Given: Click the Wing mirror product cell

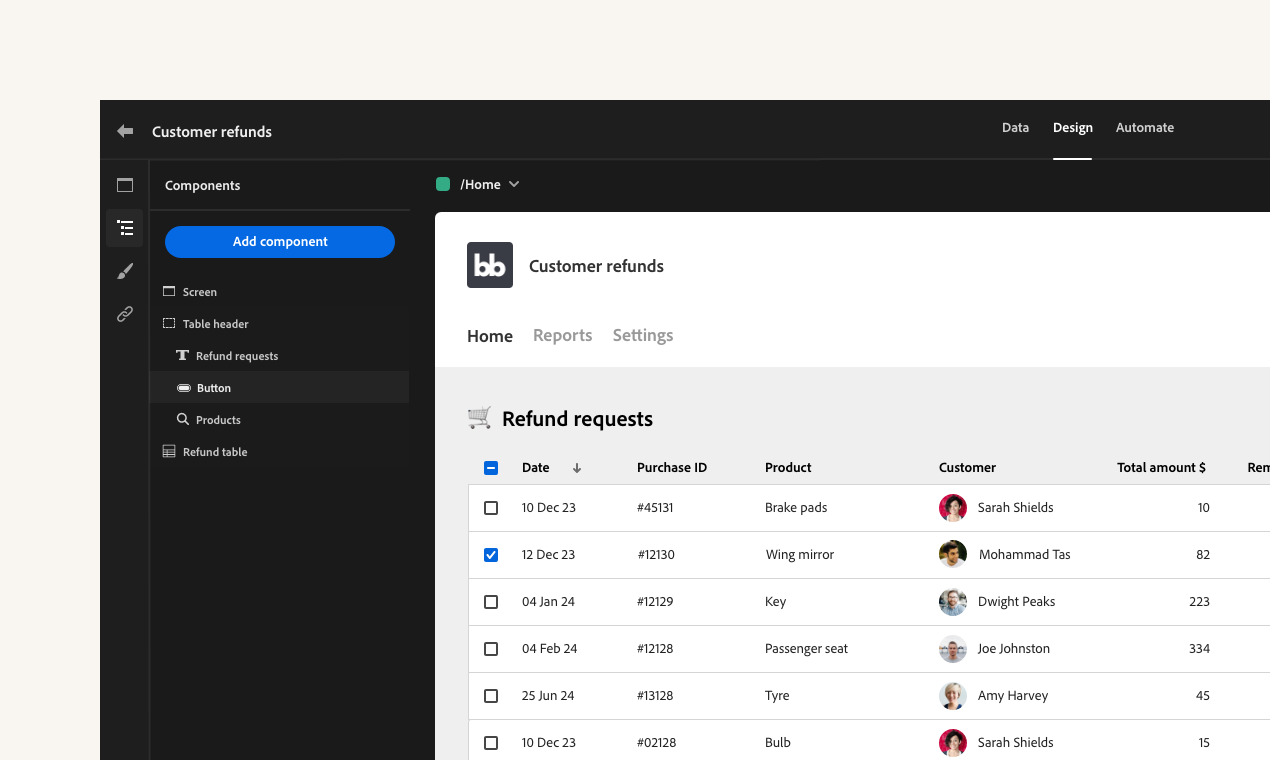Looking at the screenshot, I should (x=800, y=555).
